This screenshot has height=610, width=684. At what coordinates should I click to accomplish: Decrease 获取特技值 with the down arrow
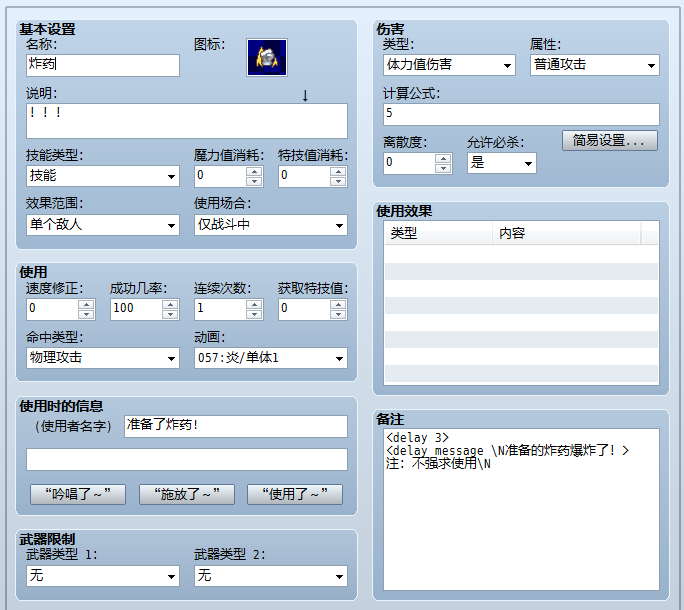point(338,314)
